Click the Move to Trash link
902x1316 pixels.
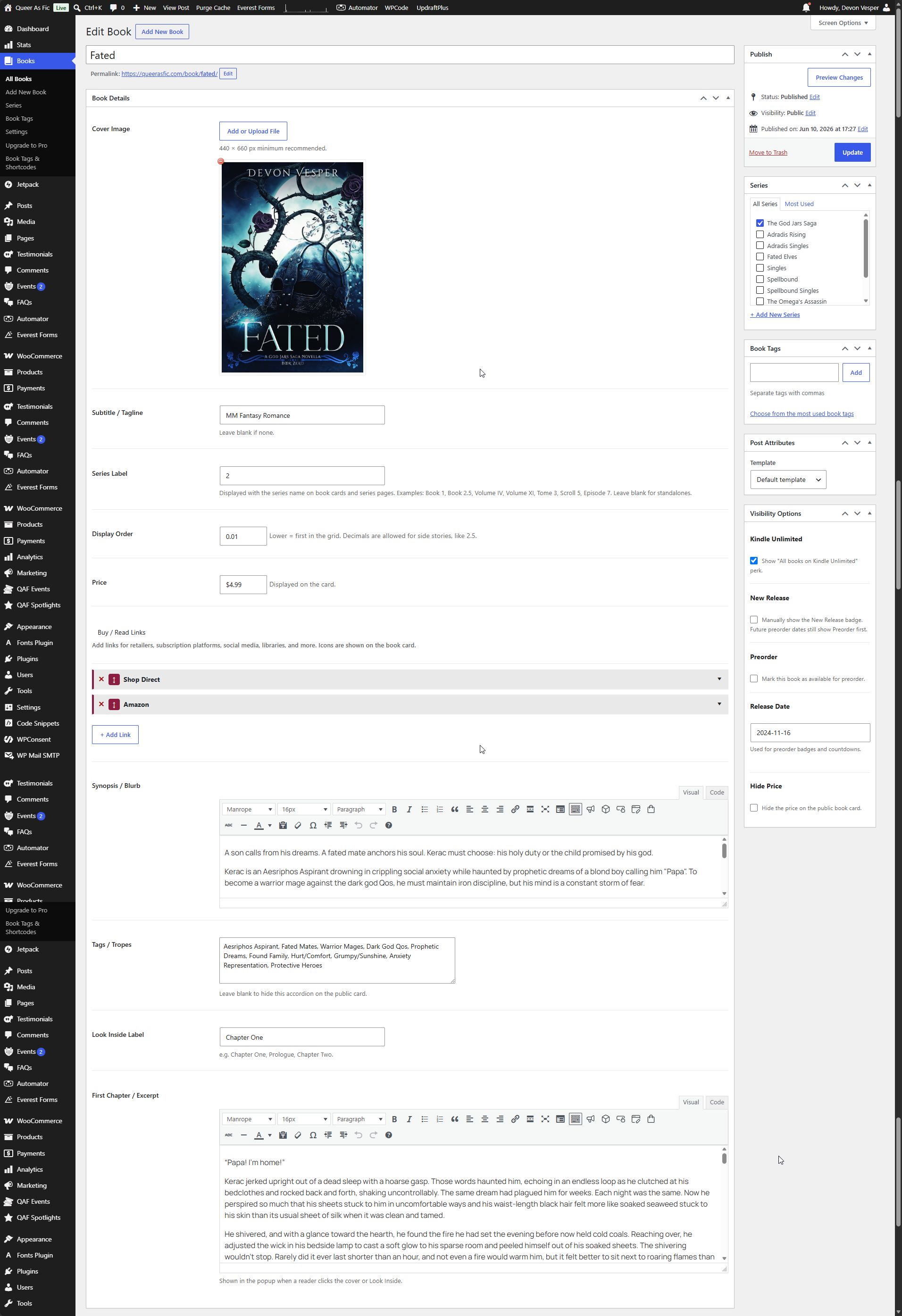768,152
